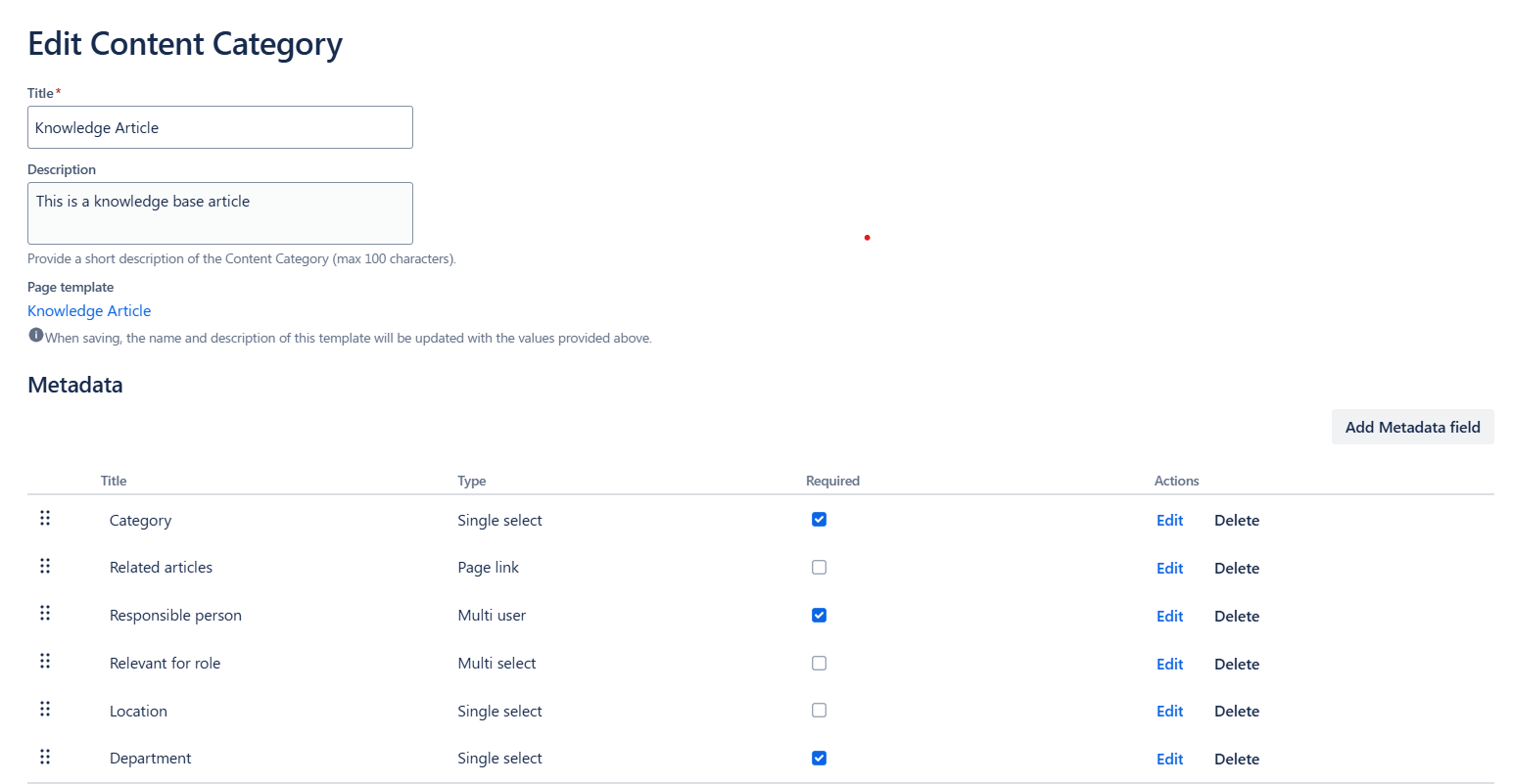Uncheck Required for Category field
The image size is (1513, 784).
pos(819,520)
